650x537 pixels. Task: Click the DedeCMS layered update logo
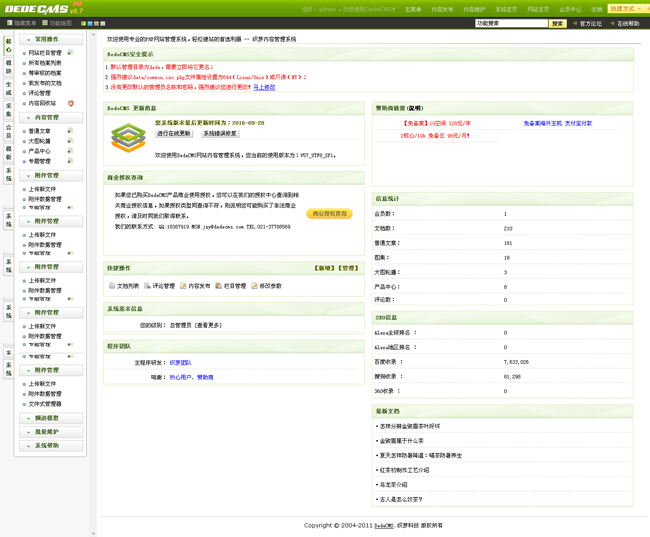point(128,138)
